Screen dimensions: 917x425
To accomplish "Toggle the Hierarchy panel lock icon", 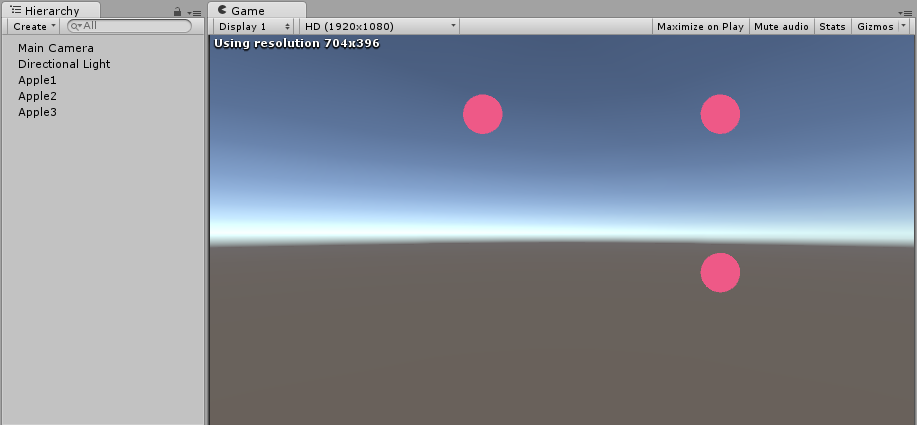I will [x=177, y=11].
